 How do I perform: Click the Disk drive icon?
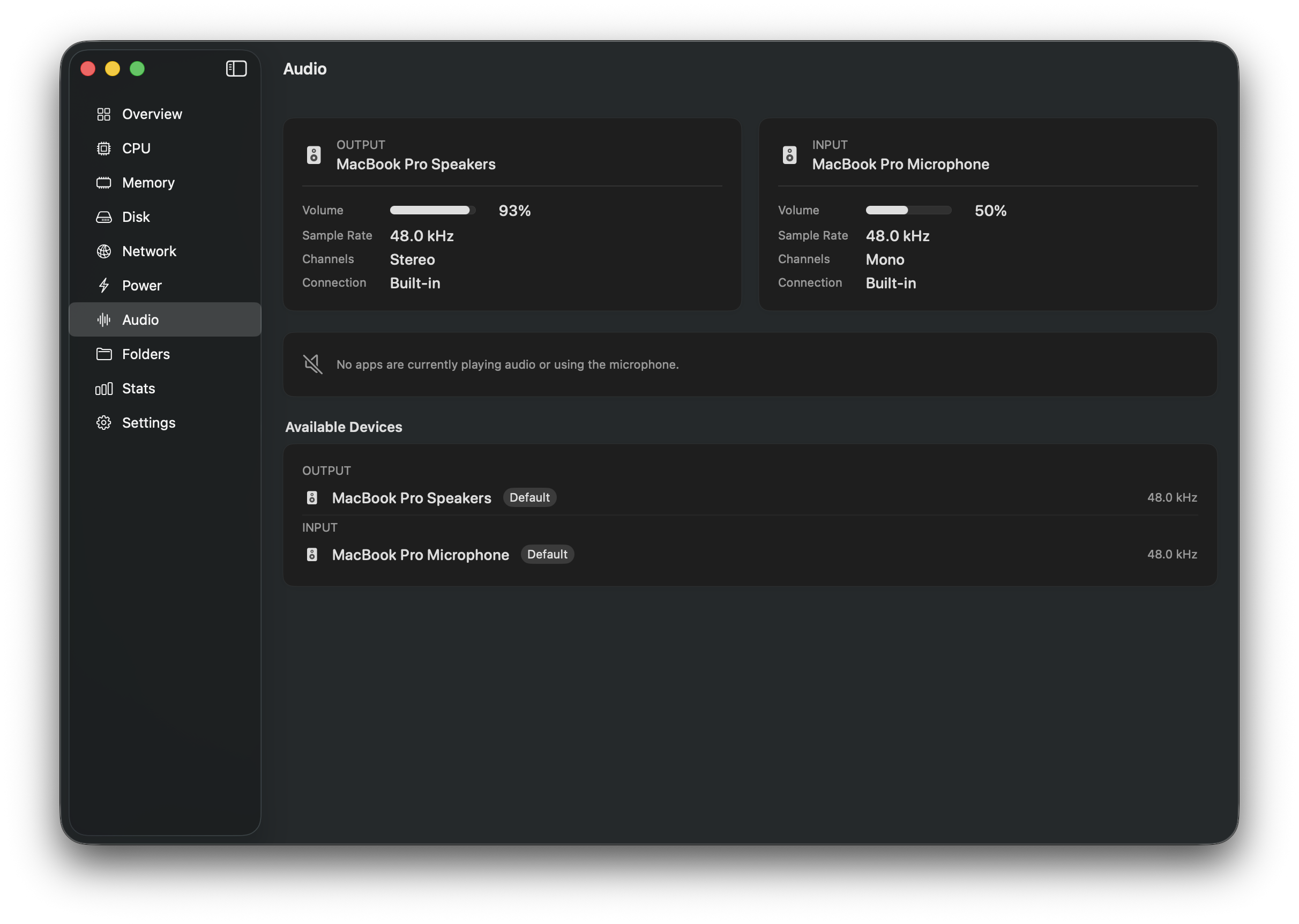point(103,218)
